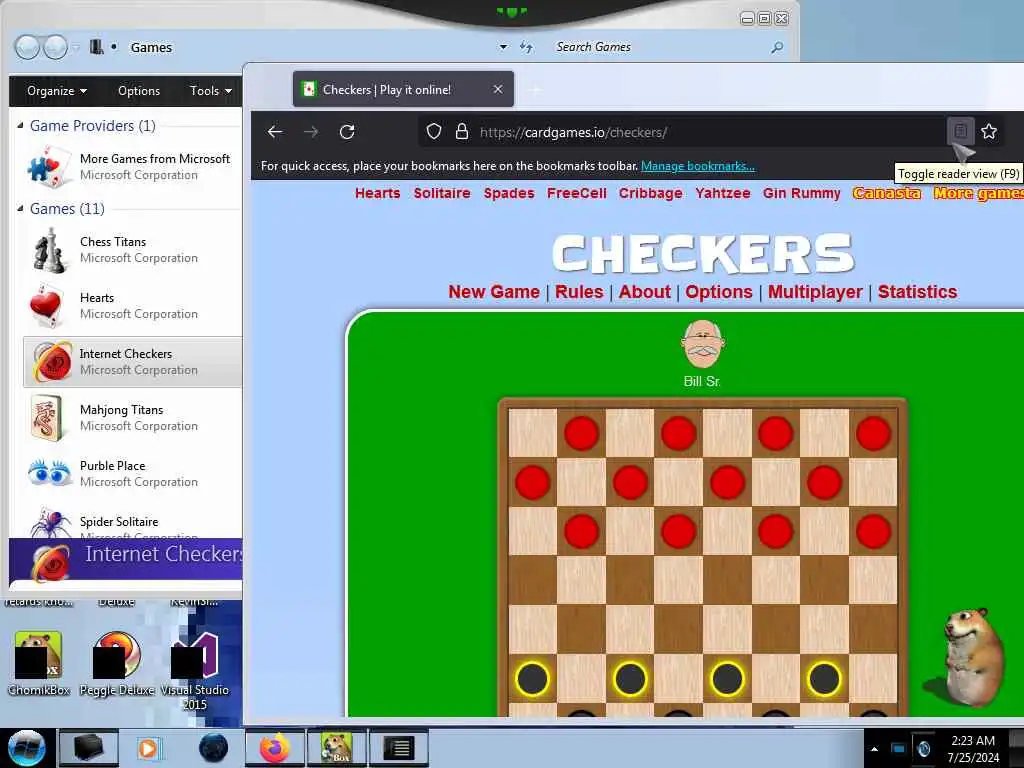The height and width of the screenshot is (768, 1024).
Task: Click the Bill Sr. opponent avatar
Action: (x=702, y=344)
